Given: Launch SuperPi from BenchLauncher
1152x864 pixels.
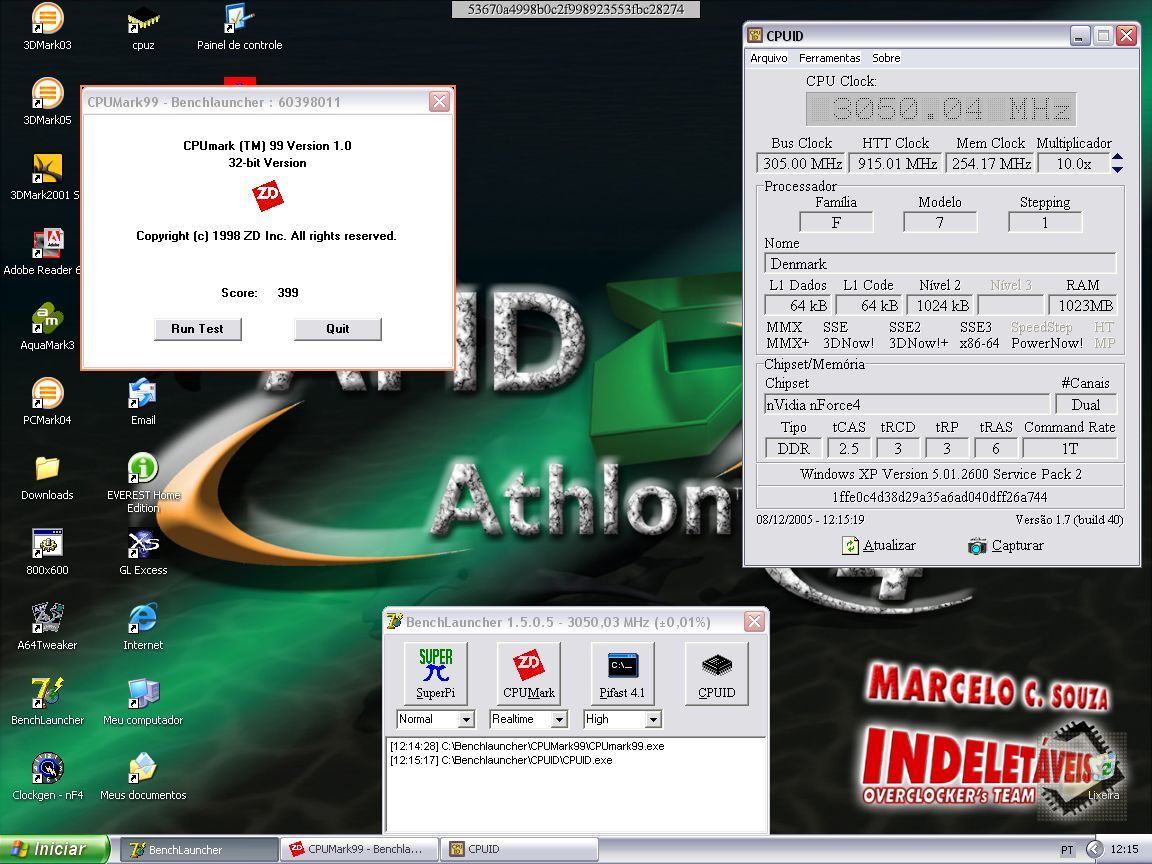Looking at the screenshot, I should point(436,674).
